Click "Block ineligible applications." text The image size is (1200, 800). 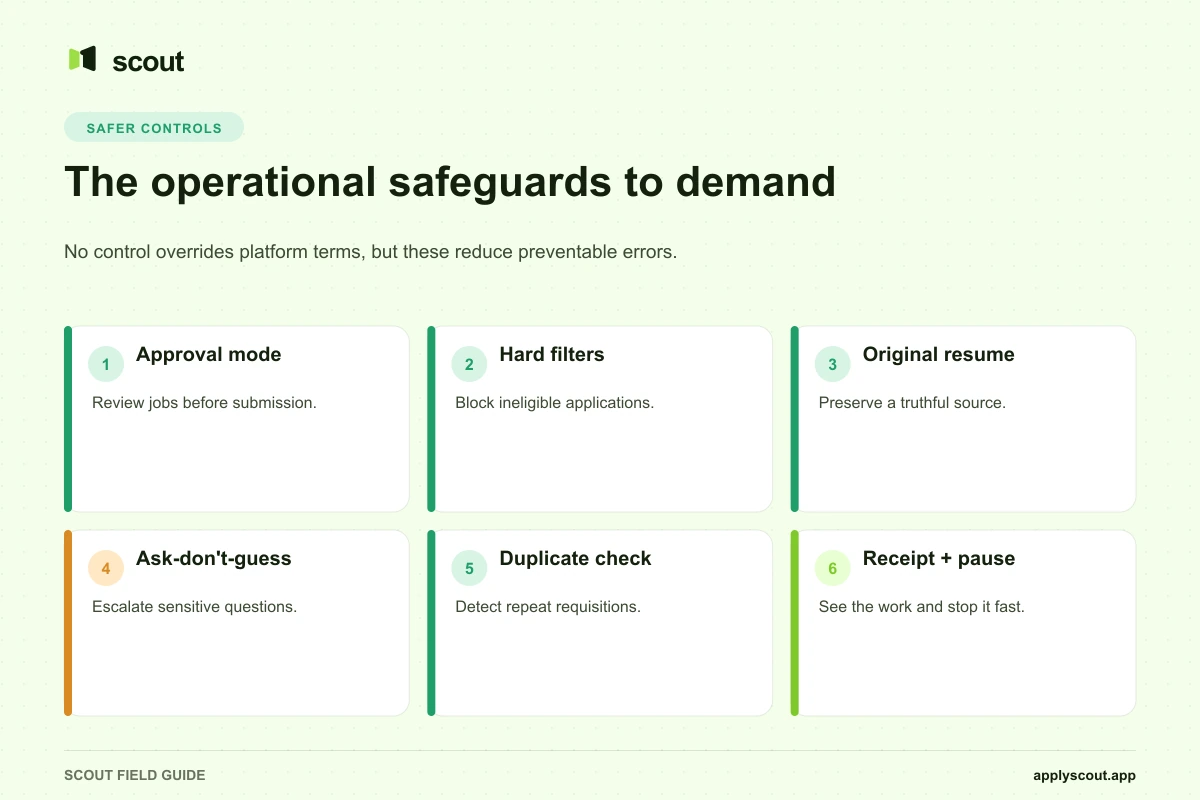tap(554, 403)
